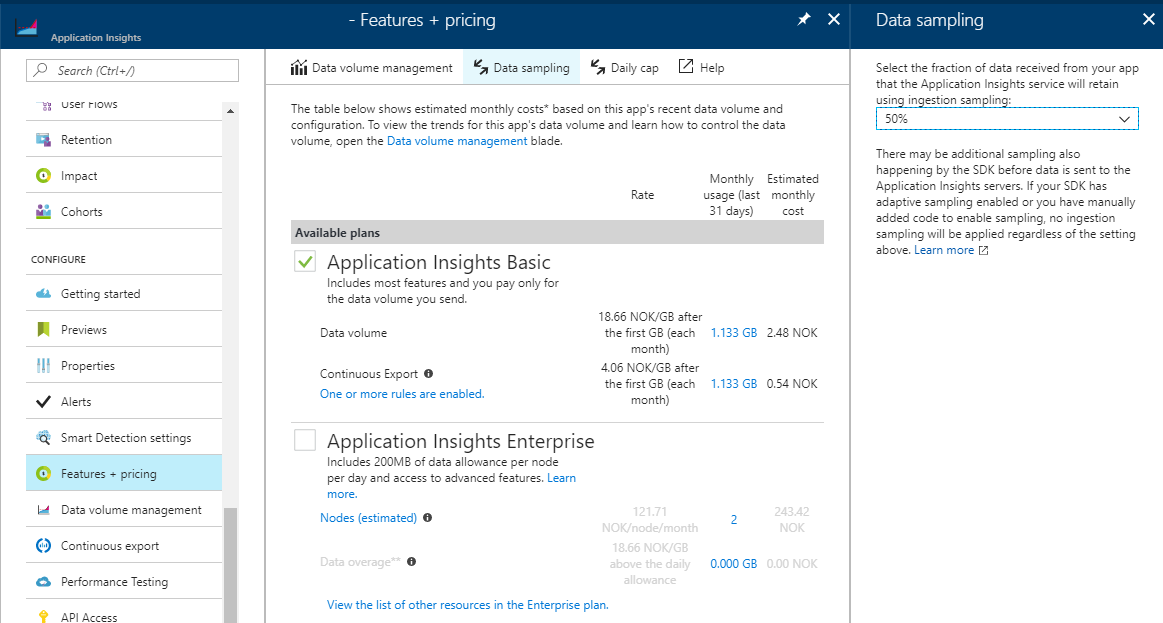Open Alerts in the sidebar
The image size is (1163, 623).
pyautogui.click(x=124, y=401)
